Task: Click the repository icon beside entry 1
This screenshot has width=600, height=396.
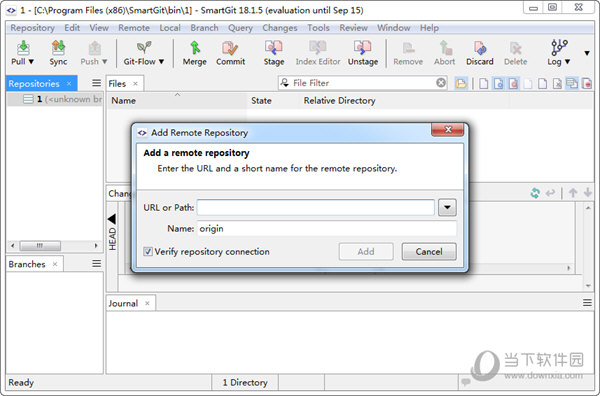Action: pos(28,99)
